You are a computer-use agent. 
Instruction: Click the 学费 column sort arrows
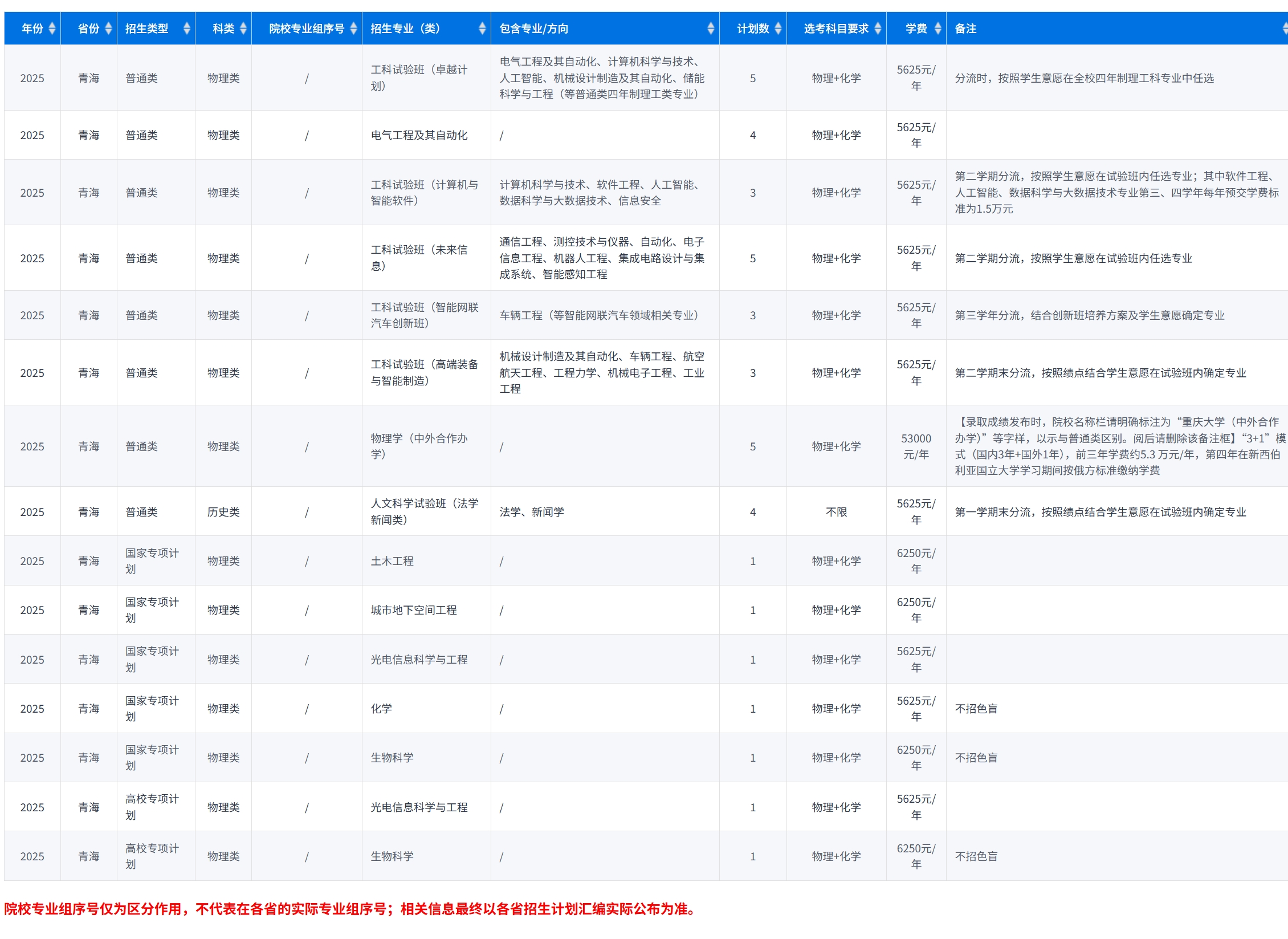pyautogui.click(x=938, y=29)
